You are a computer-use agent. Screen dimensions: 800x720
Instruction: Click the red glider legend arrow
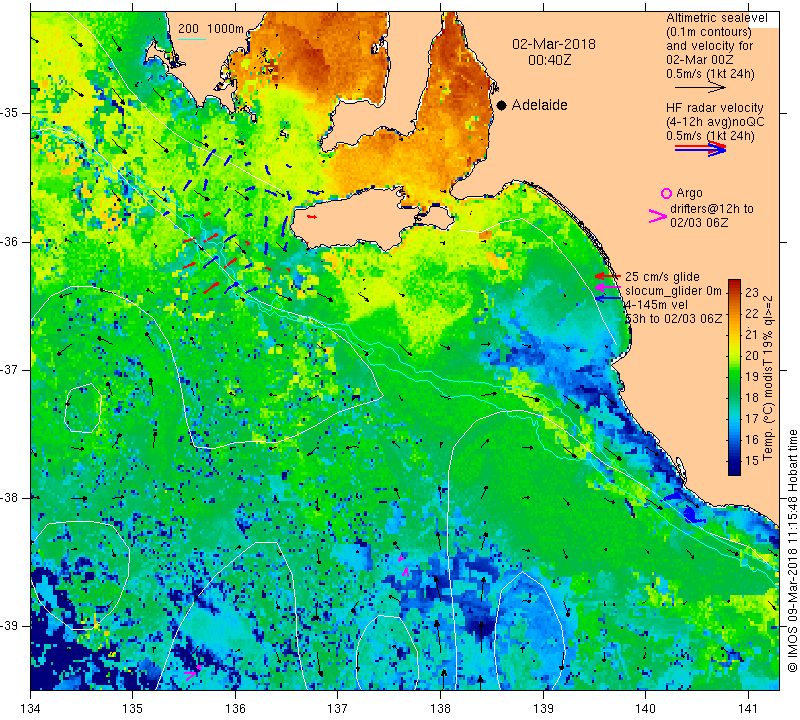(x=608, y=276)
